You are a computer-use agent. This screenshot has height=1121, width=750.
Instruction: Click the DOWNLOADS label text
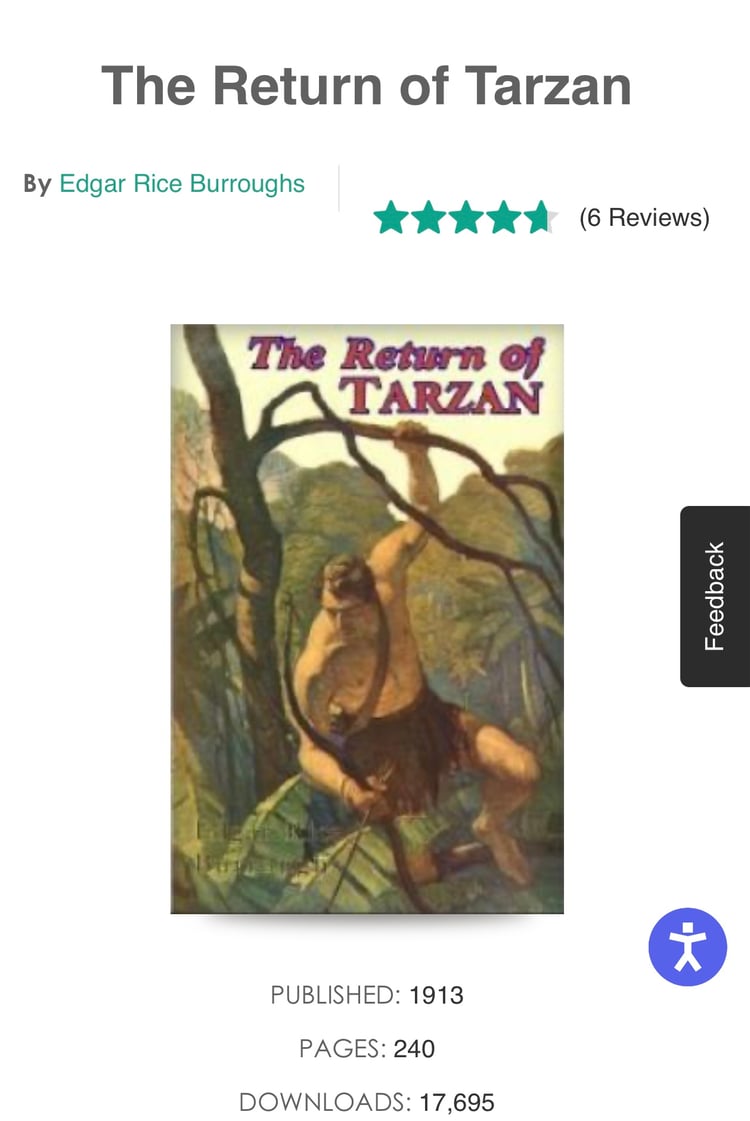pyautogui.click(x=325, y=1102)
